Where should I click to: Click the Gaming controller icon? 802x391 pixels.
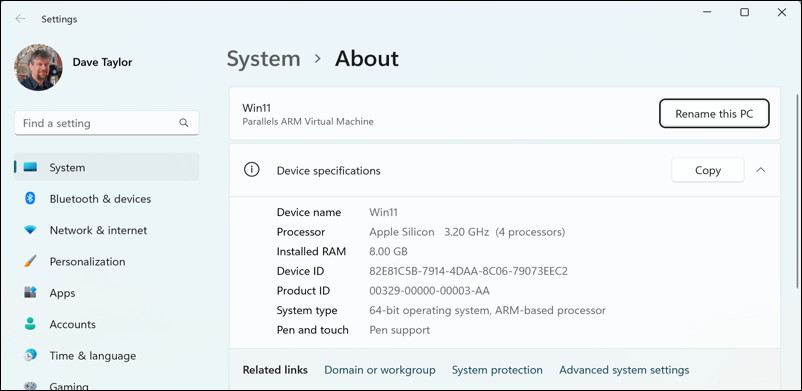[x=30, y=385]
